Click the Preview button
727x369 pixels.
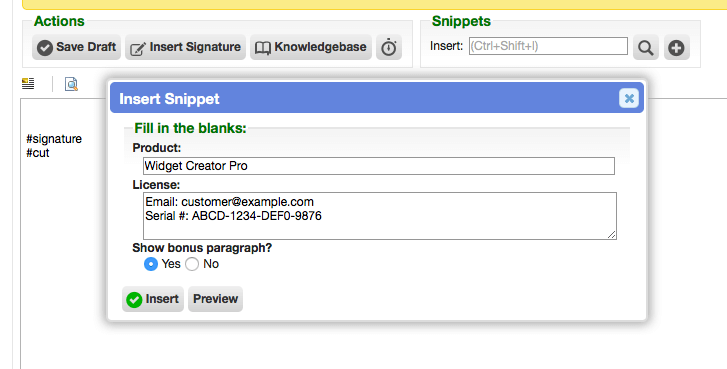click(x=215, y=299)
